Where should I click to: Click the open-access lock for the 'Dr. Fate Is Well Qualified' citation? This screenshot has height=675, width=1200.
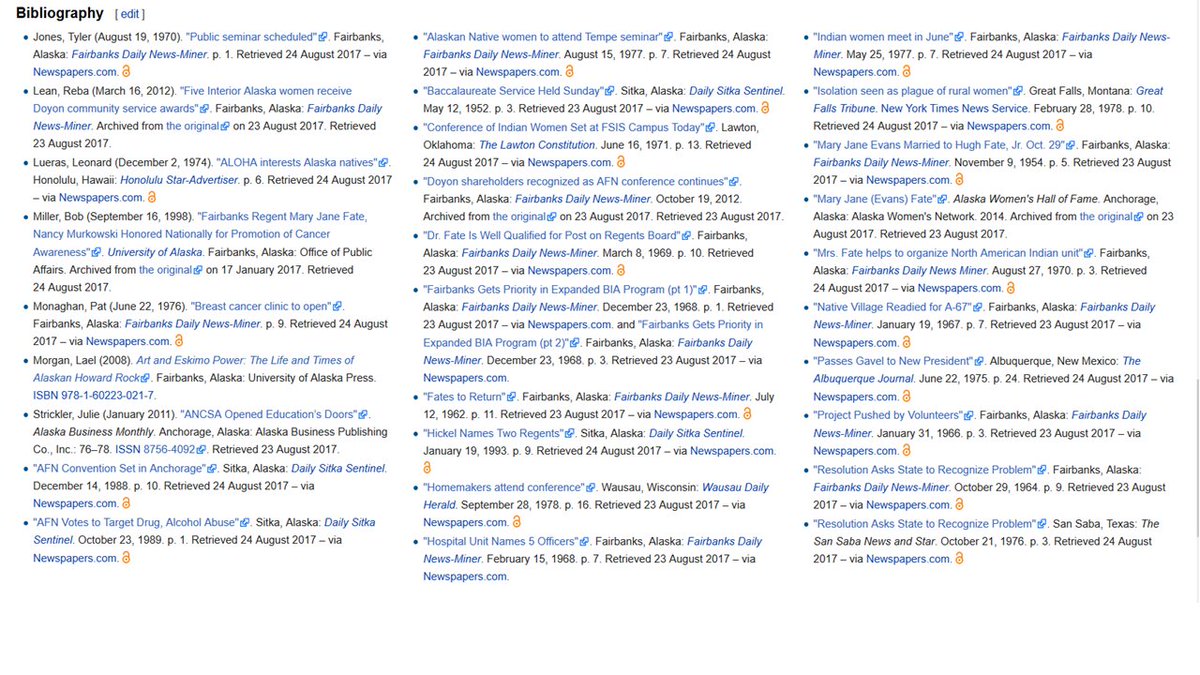coord(620,270)
